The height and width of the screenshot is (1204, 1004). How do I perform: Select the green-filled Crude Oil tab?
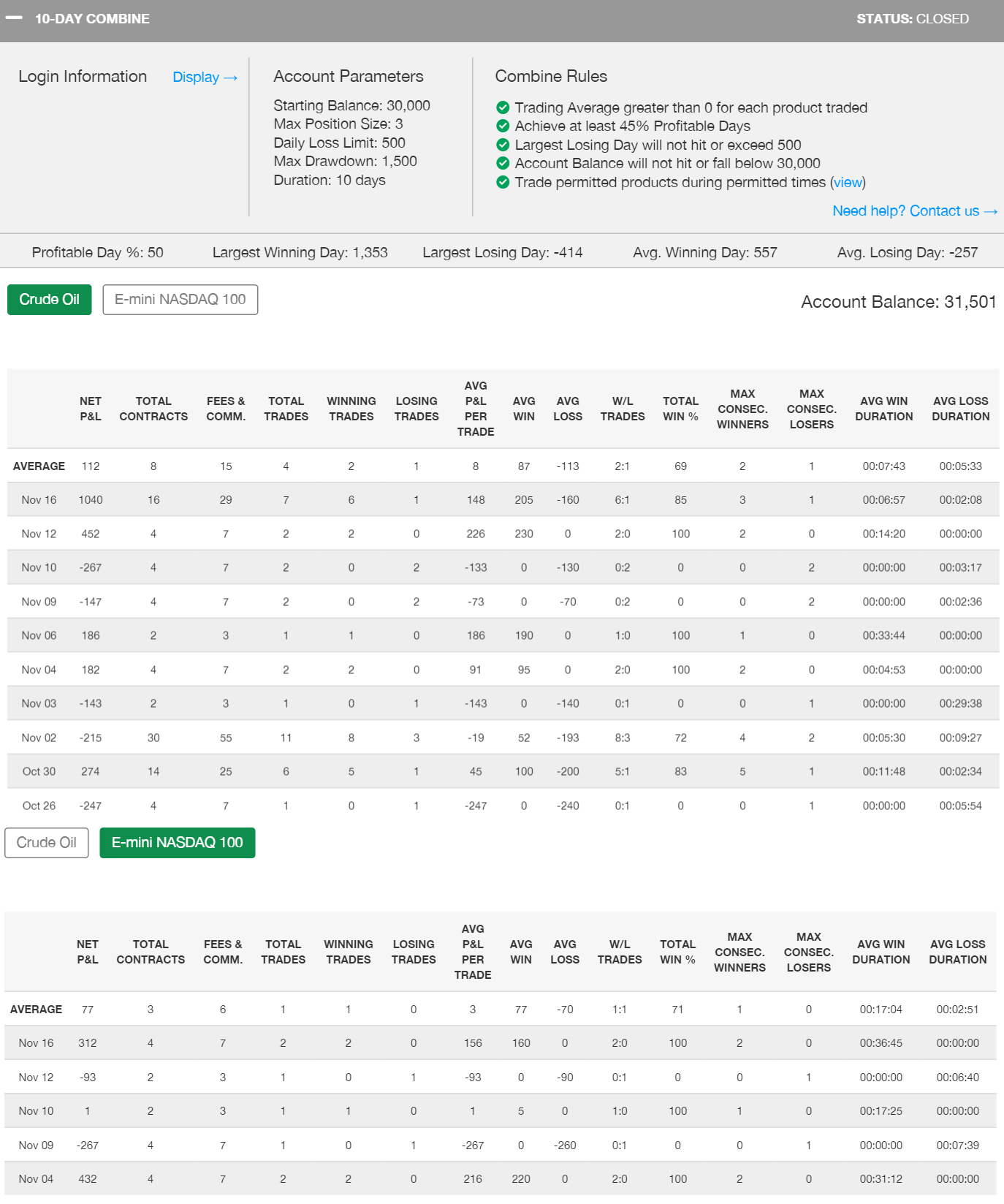(50, 300)
